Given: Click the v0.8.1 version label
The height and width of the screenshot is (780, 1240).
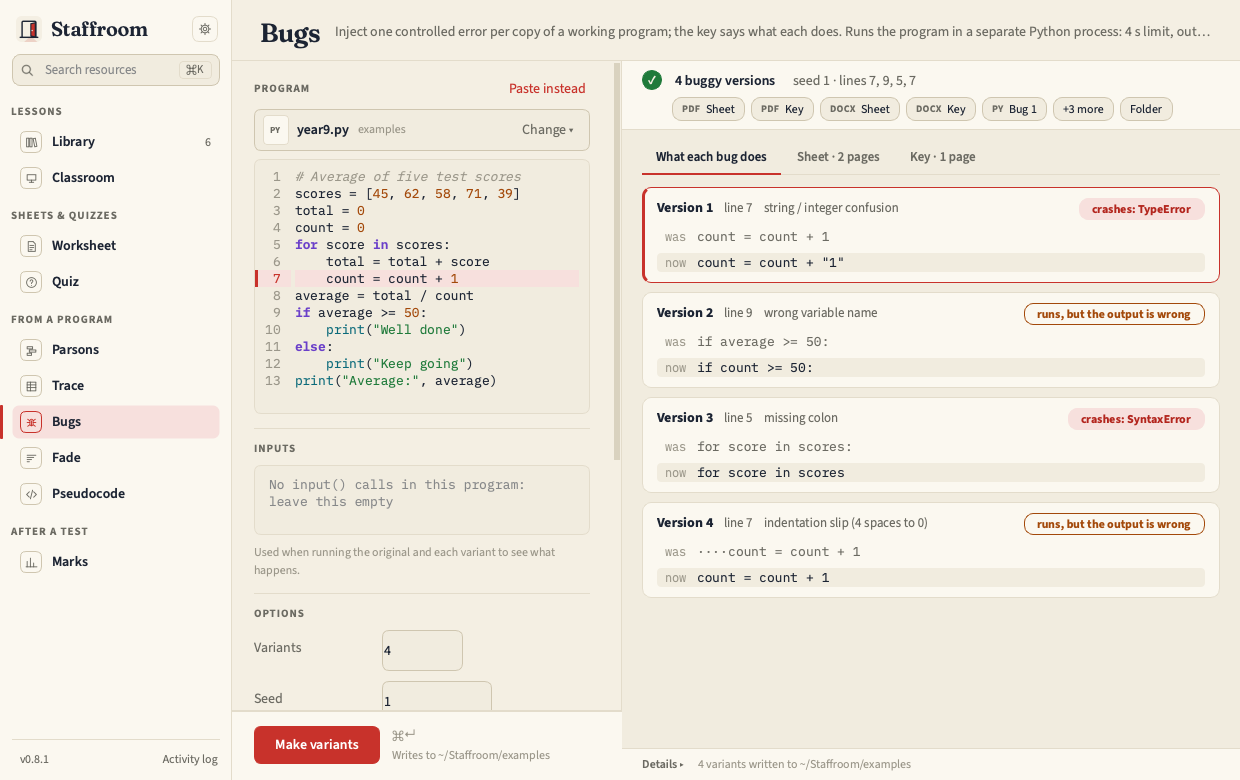Looking at the screenshot, I should (35, 759).
